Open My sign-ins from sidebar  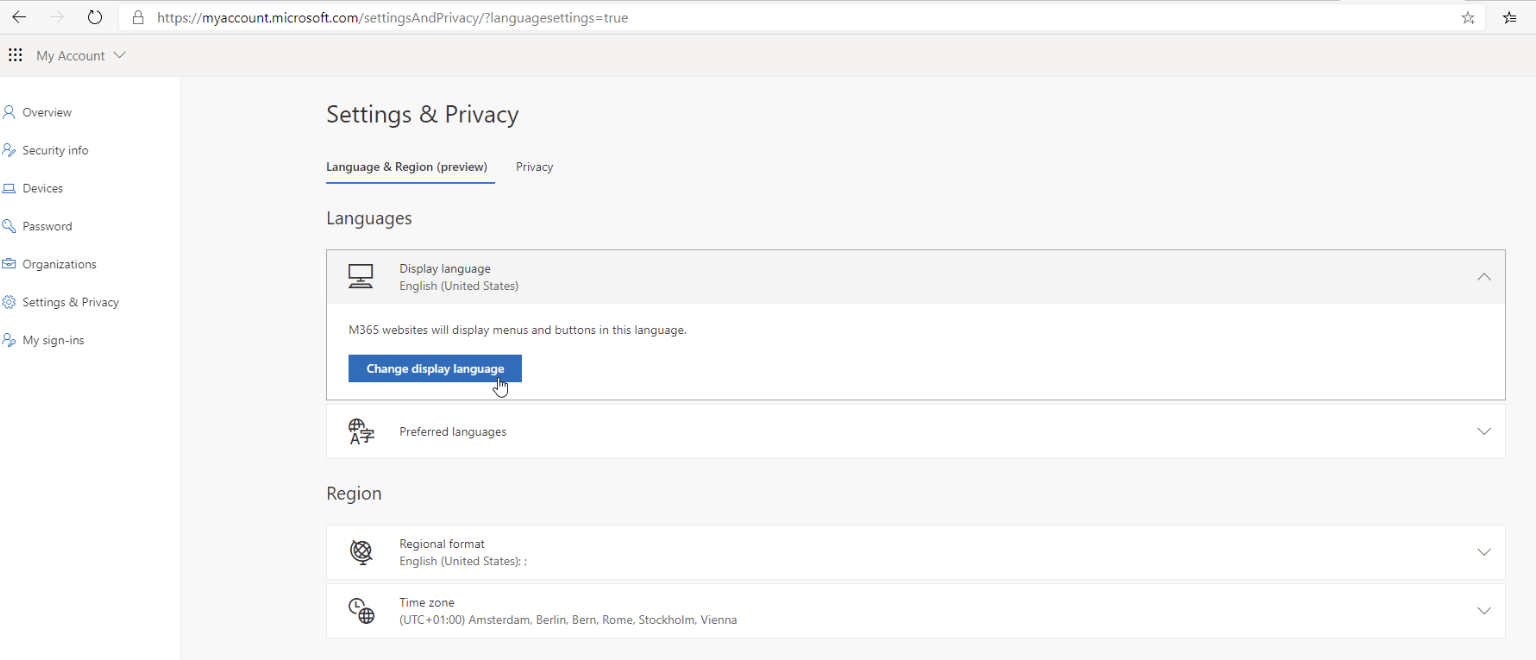53,341
